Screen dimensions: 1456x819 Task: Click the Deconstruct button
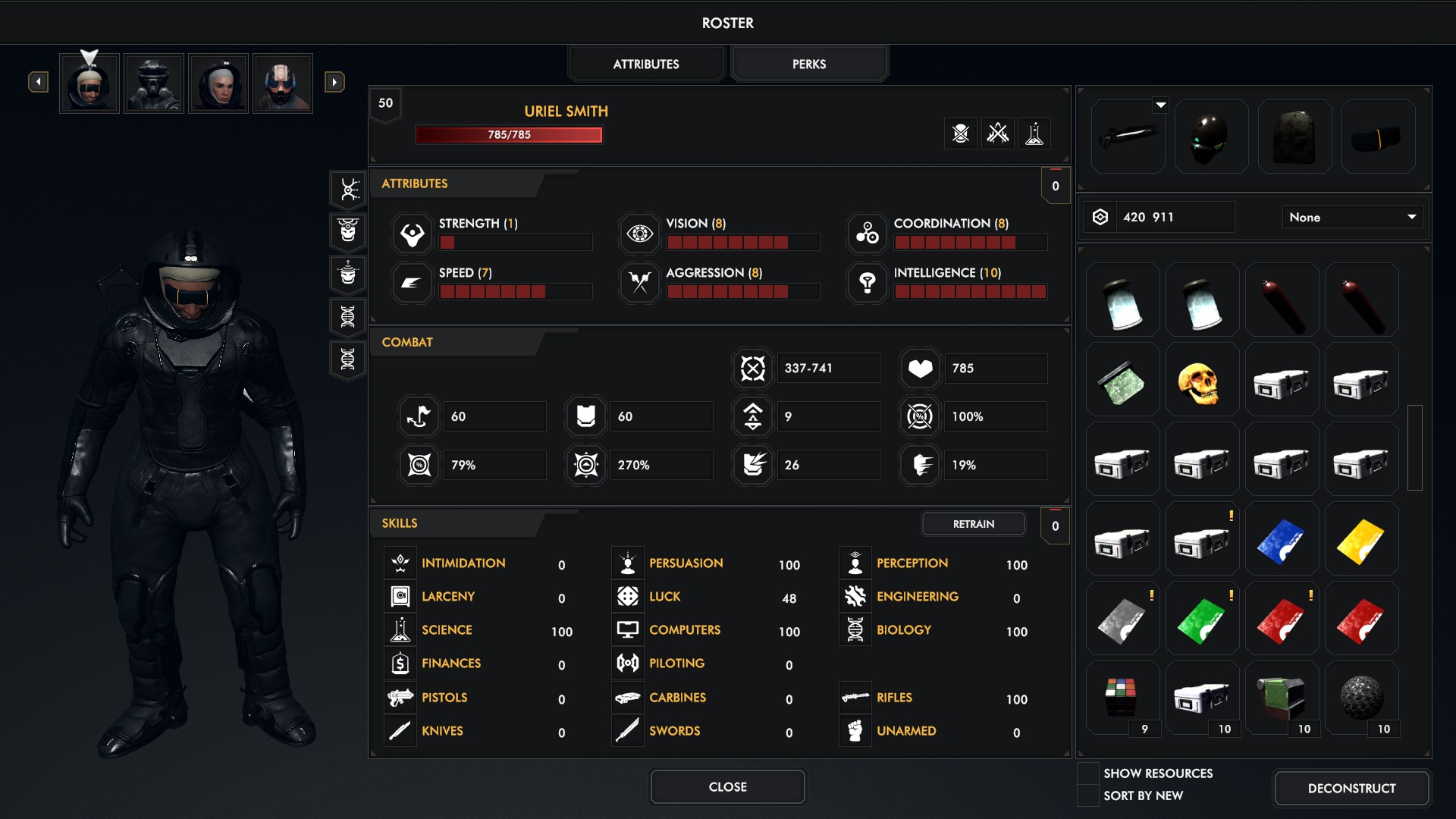click(x=1351, y=789)
